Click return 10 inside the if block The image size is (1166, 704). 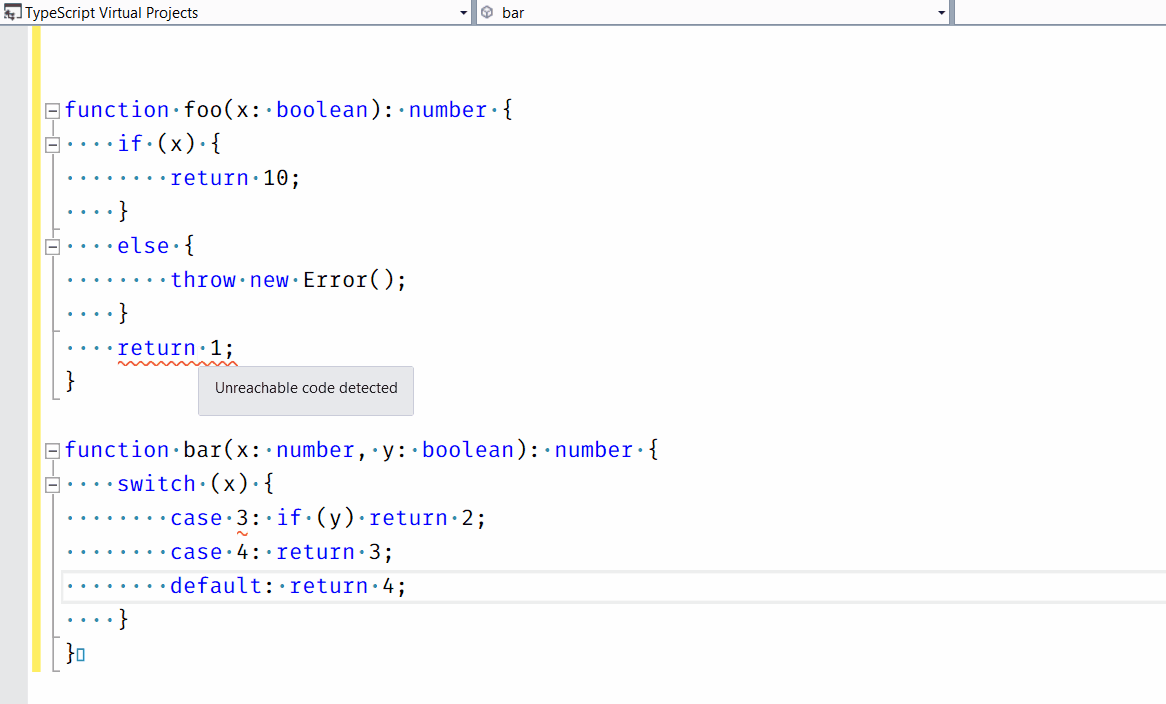click(x=235, y=179)
